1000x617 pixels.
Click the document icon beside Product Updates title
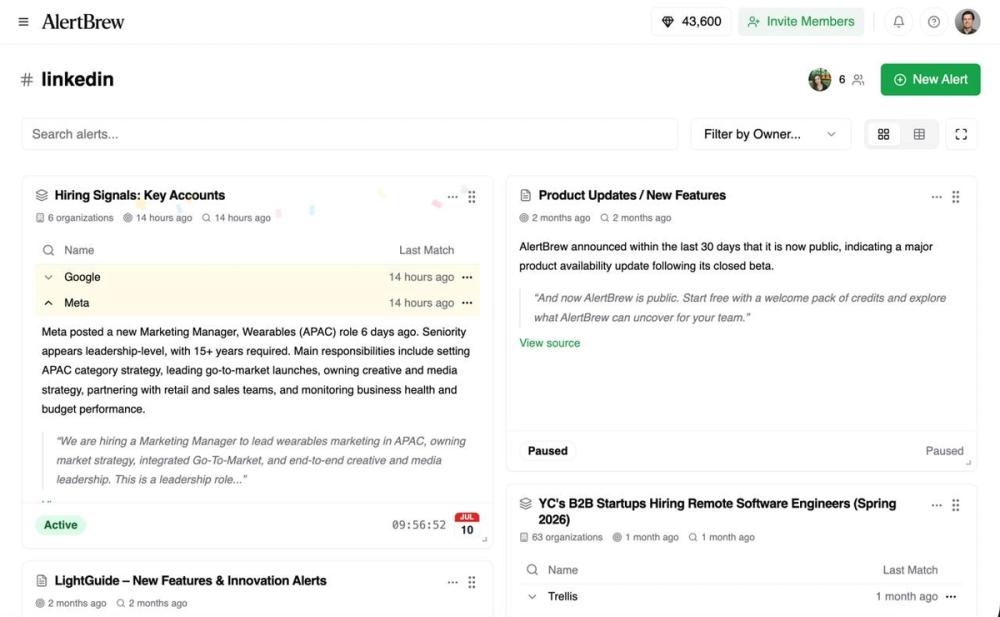coord(526,195)
